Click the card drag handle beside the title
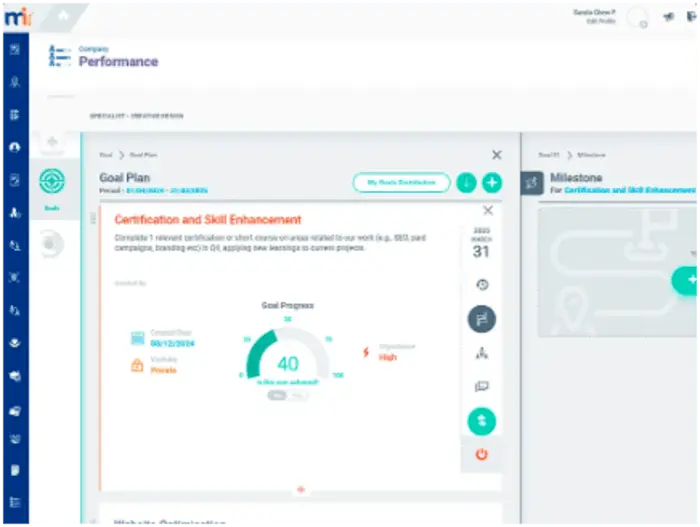Image resolution: width=700 pixels, height=527 pixels. click(x=93, y=218)
